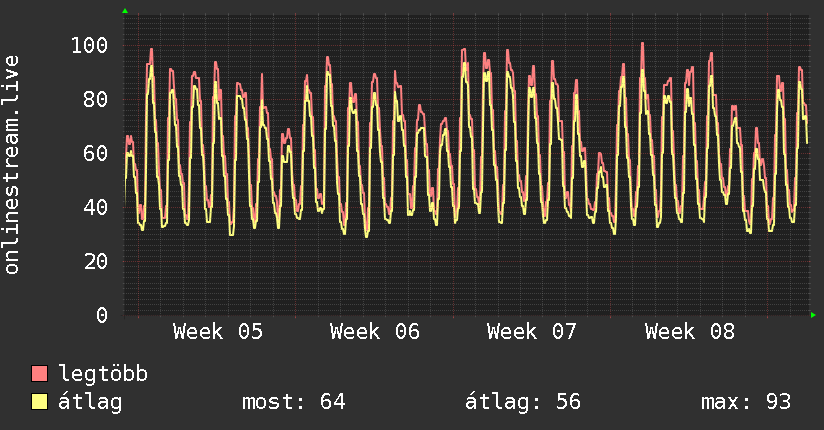The image size is (824, 430).
Task: Click the 'onlinestream.live' vertical axis title
Action: [x=11, y=165]
